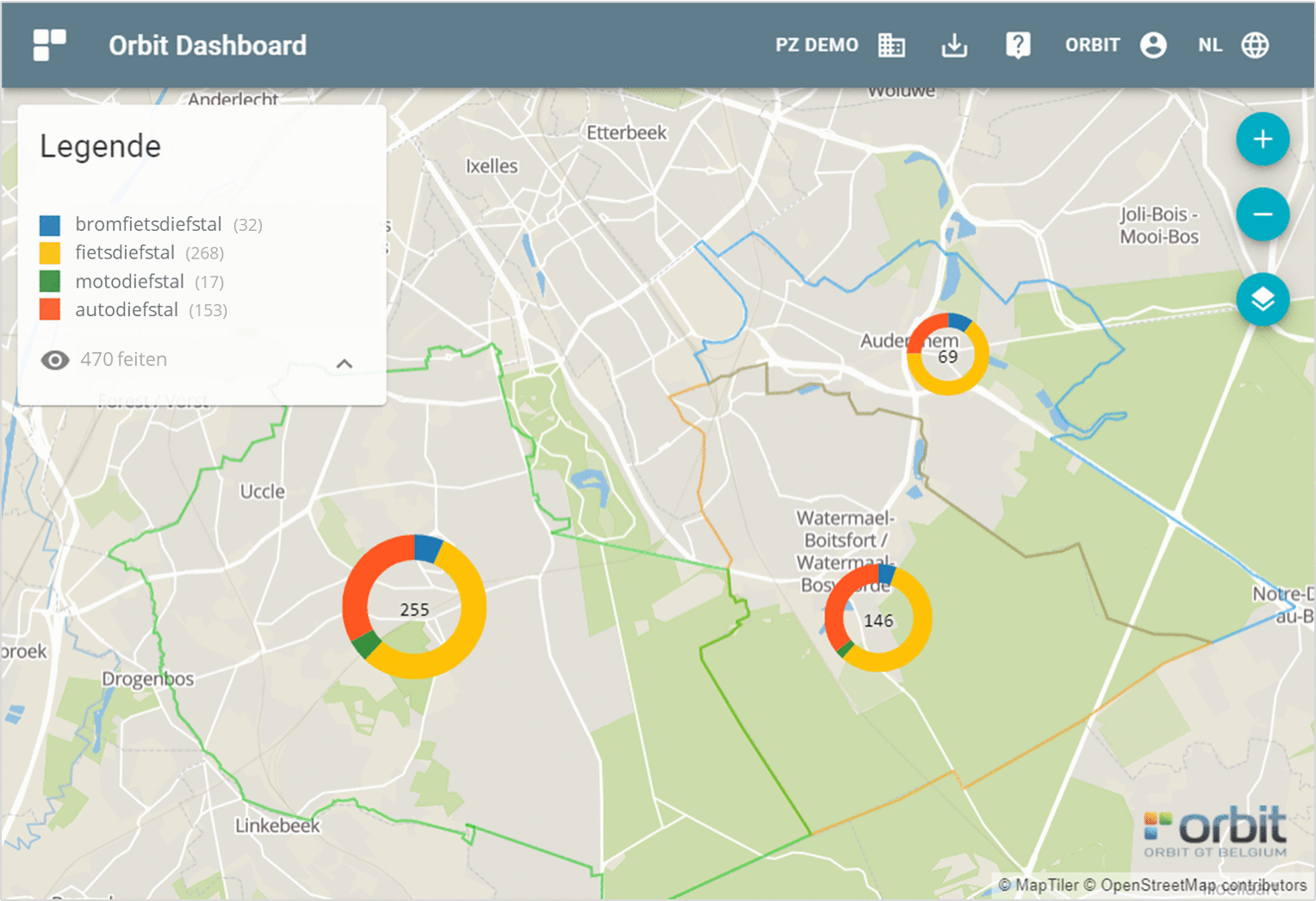
Task: Click the globe language icon
Action: (x=1255, y=45)
